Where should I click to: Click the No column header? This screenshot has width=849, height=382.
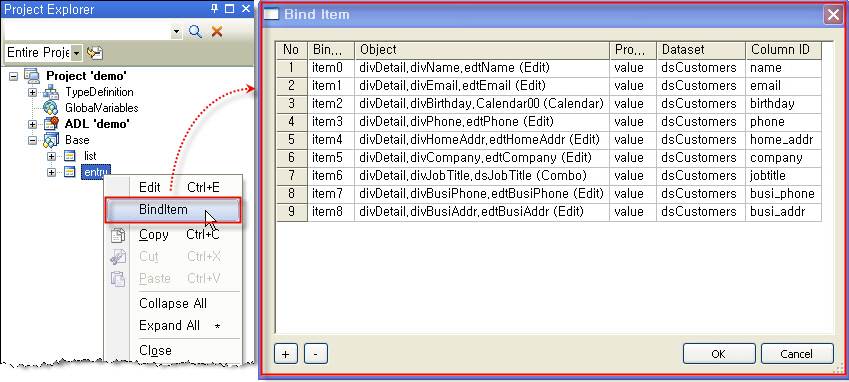coord(291,50)
